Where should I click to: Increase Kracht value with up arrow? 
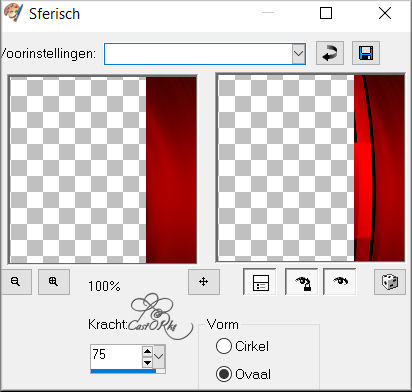point(147,351)
